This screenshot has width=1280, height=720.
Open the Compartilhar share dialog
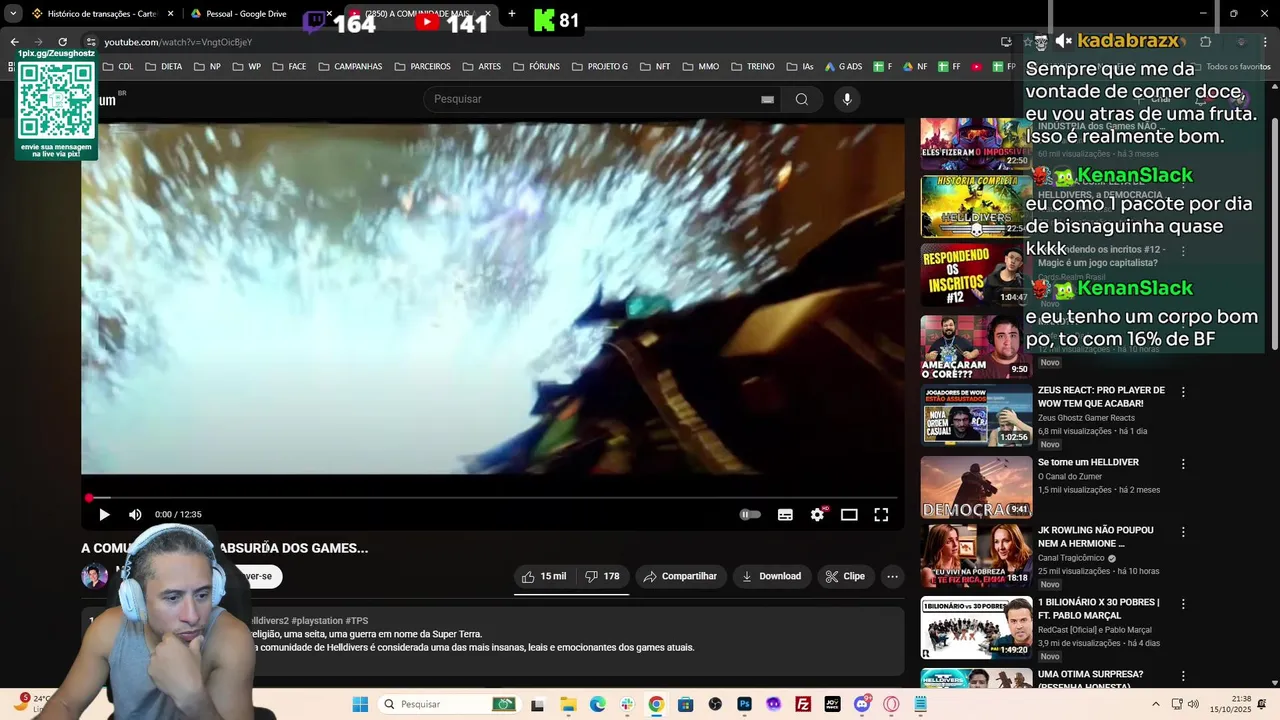pos(680,576)
